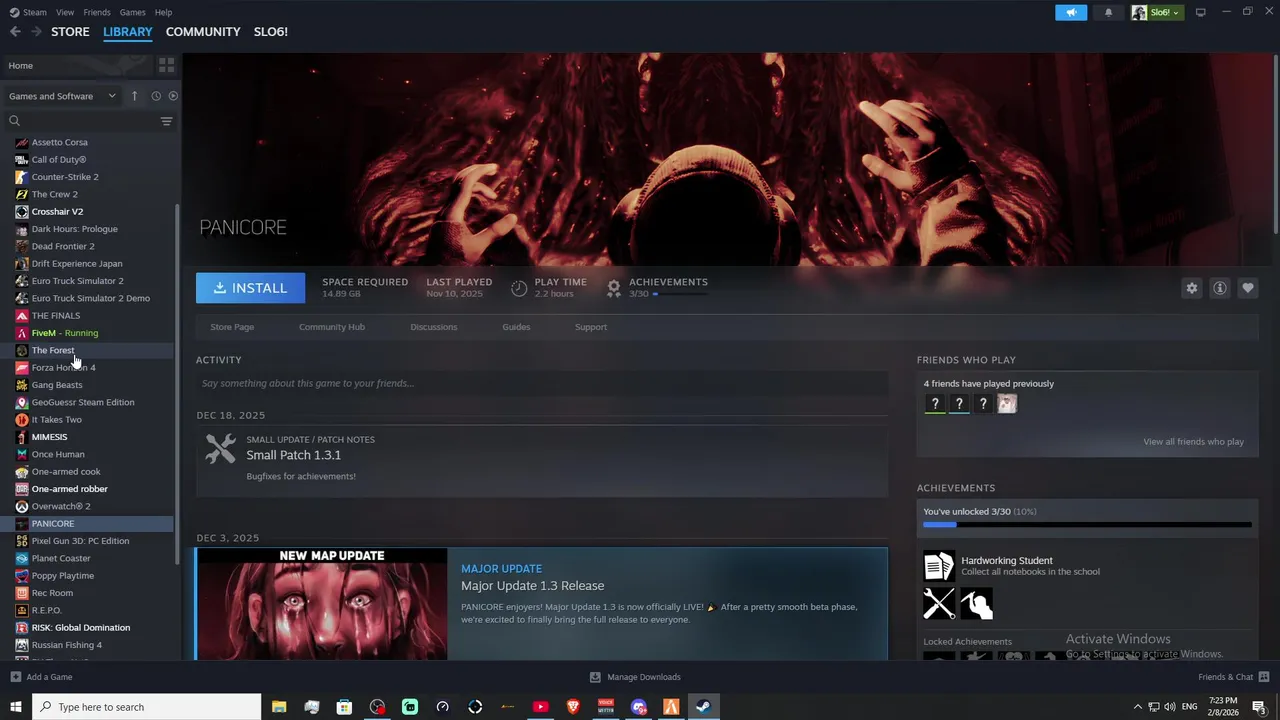
Task: Open advanced filter options in search bar
Action: (x=166, y=121)
